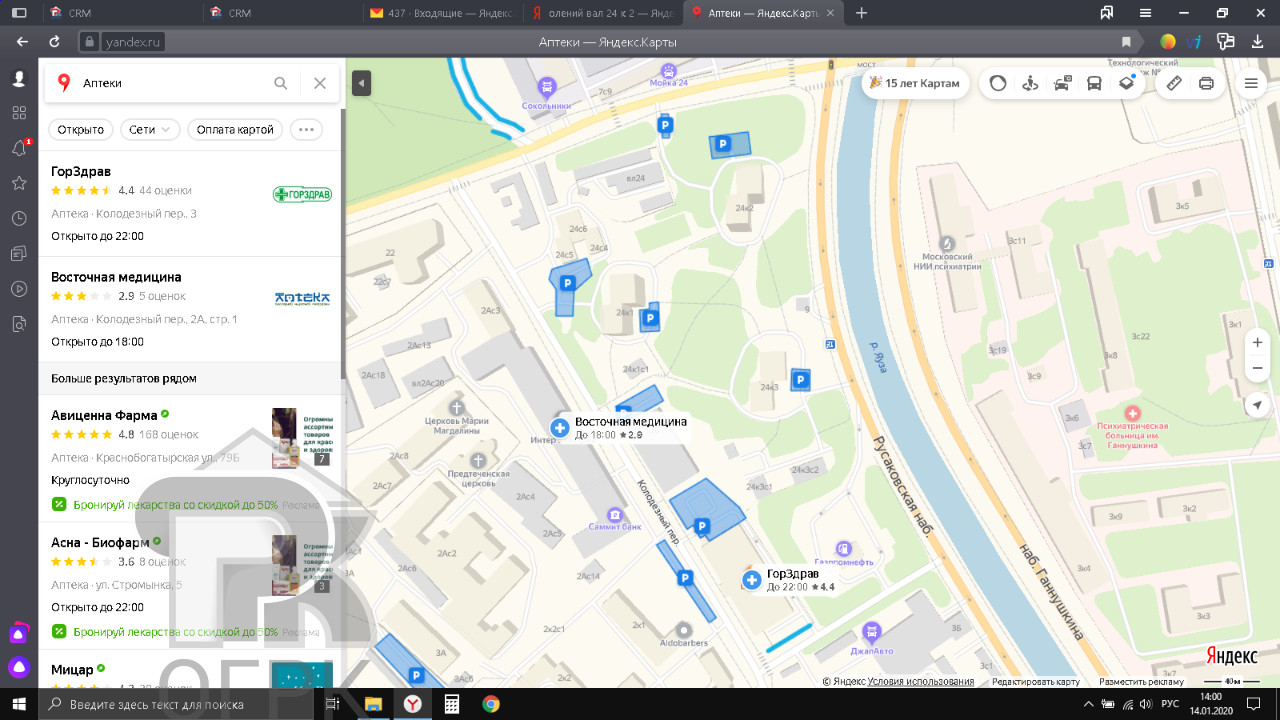The image size is (1280, 720).
Task: Toggle the "Открыто" filter chip
Action: click(x=81, y=130)
